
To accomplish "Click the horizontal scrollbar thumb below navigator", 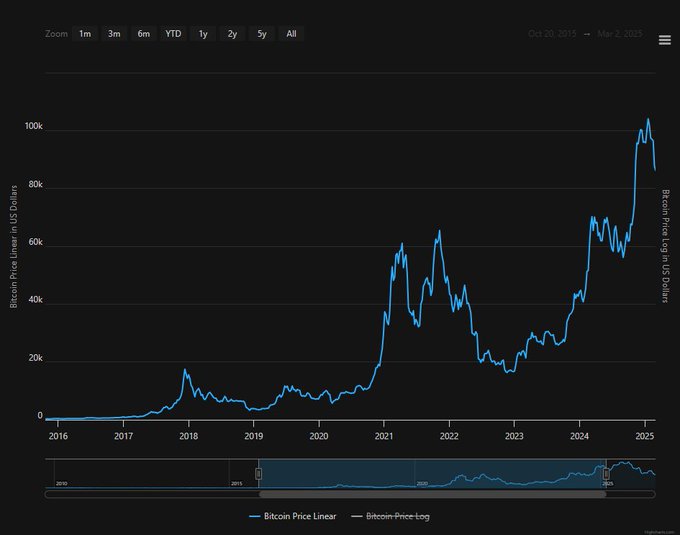I will (432, 494).
